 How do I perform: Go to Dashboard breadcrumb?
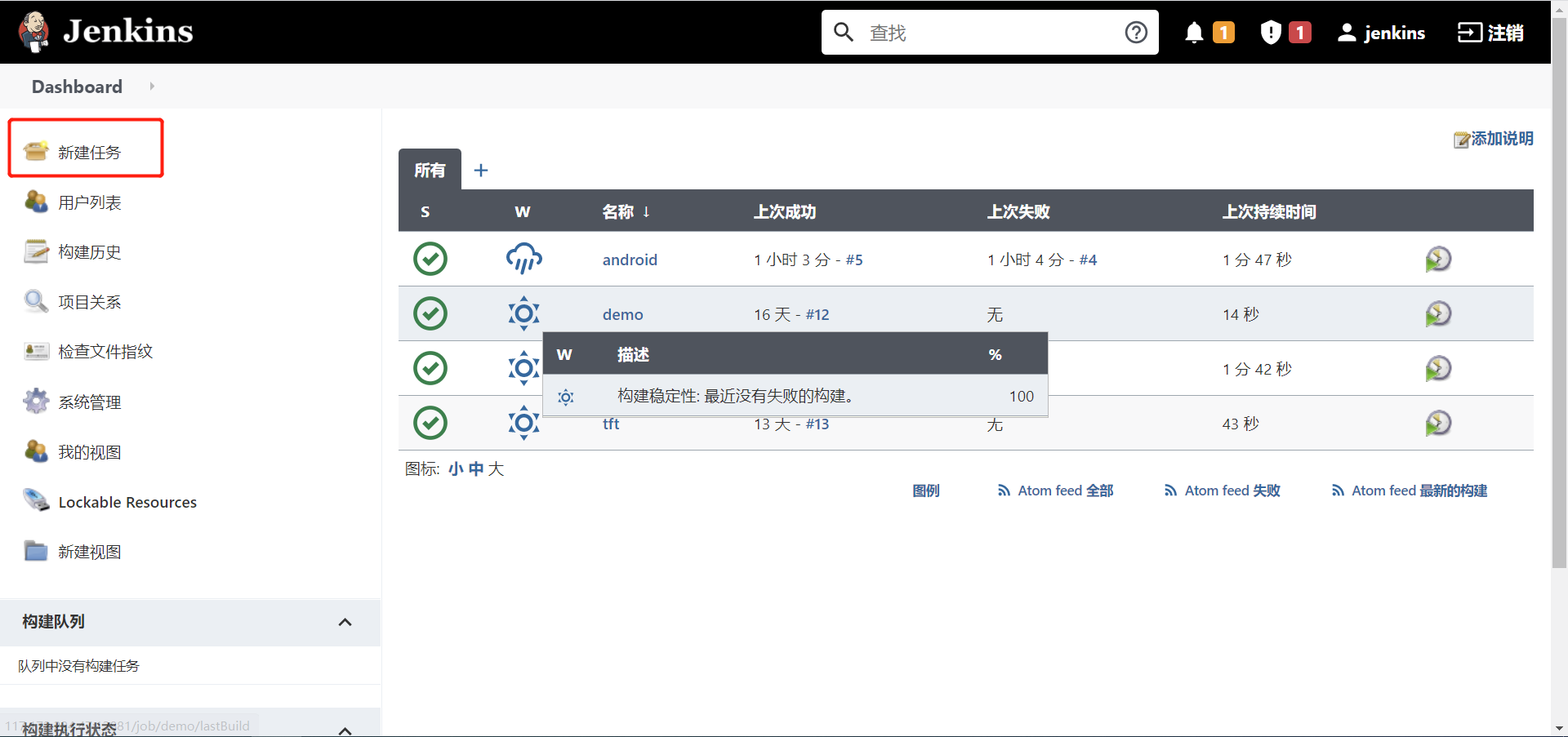77,87
